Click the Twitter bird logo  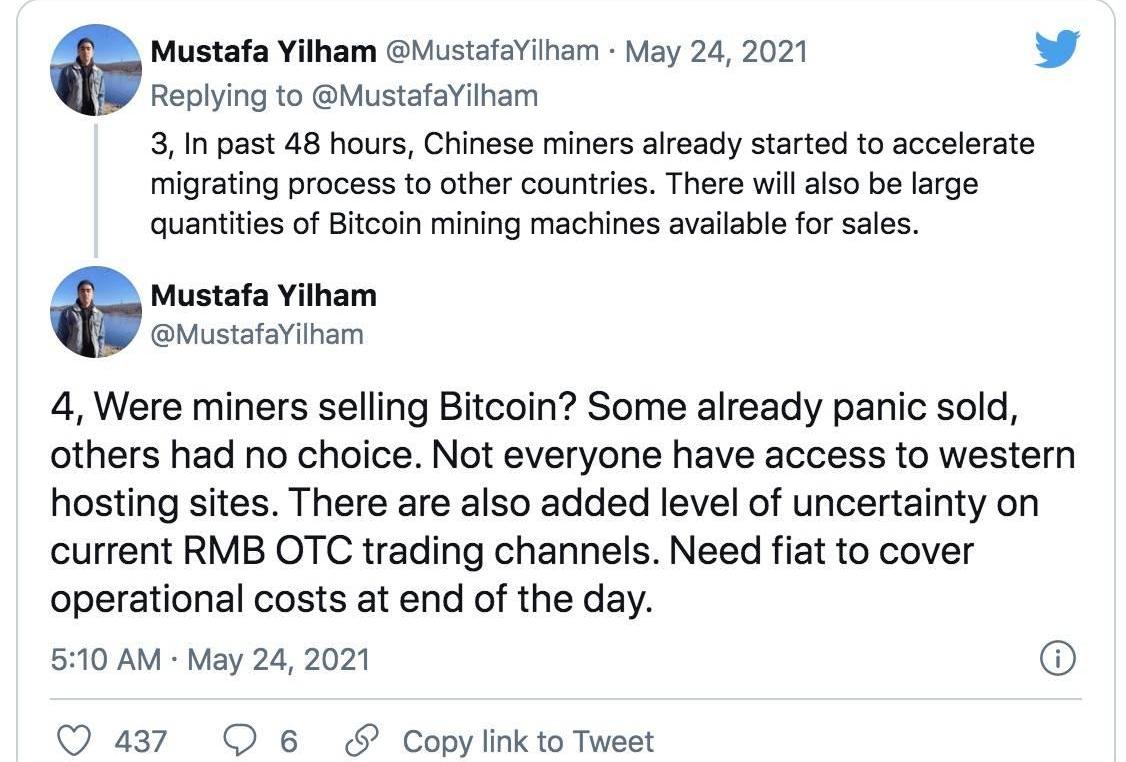[x=1057, y=49]
